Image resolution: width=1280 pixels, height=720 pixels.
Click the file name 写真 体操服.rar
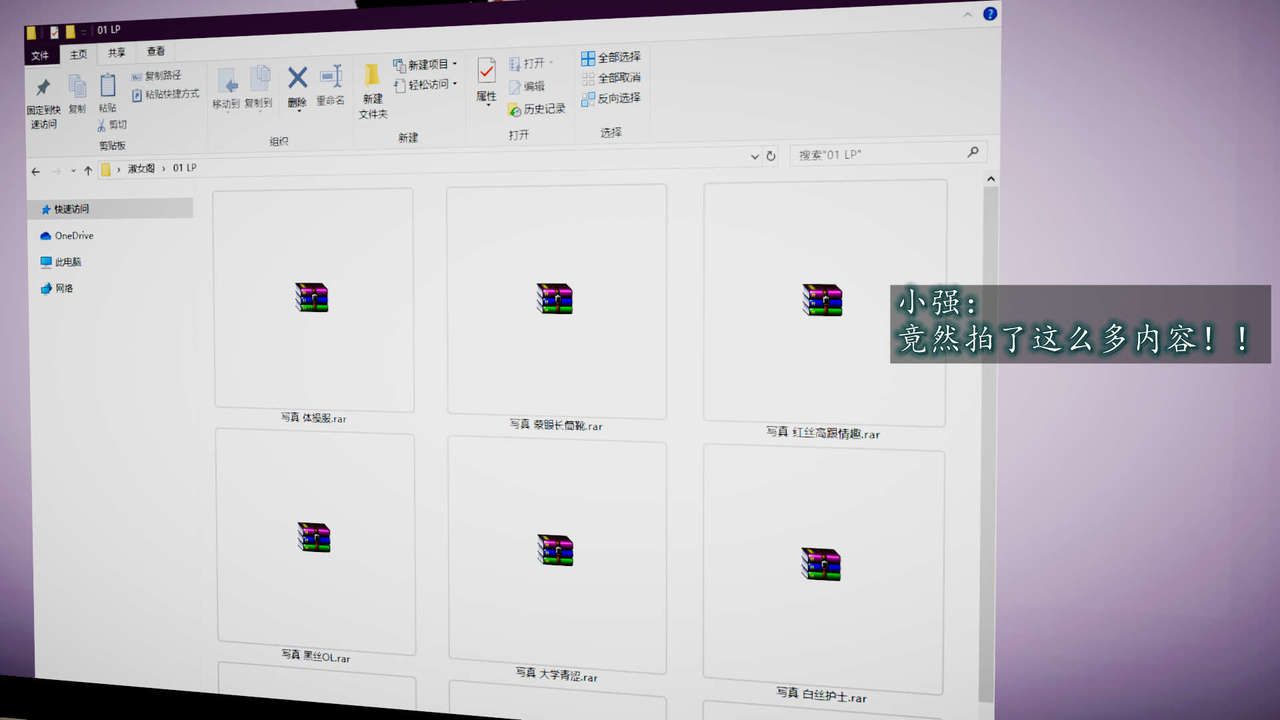(314, 418)
